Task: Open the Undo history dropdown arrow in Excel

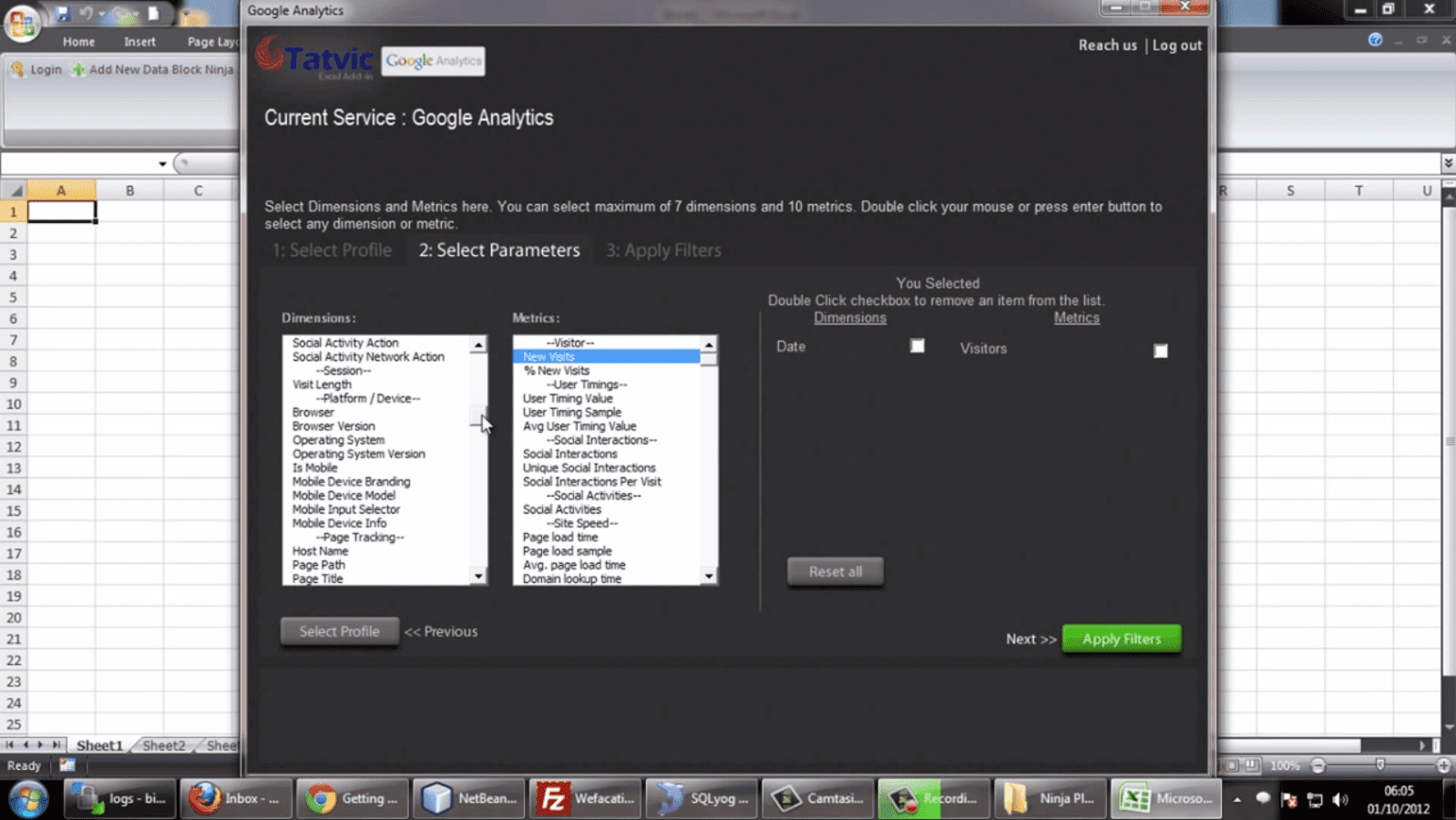Action: (x=100, y=15)
